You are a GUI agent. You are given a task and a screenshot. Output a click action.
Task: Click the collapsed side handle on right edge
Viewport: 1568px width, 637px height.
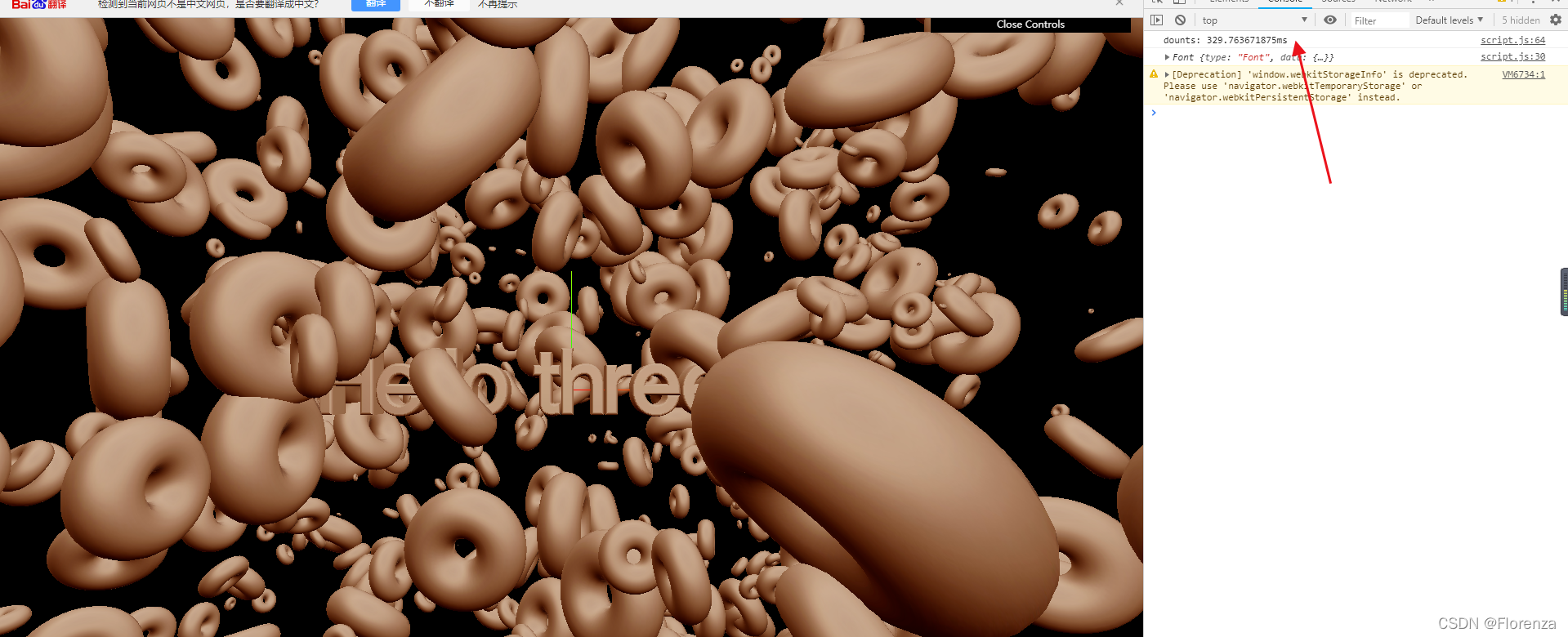(x=1564, y=292)
